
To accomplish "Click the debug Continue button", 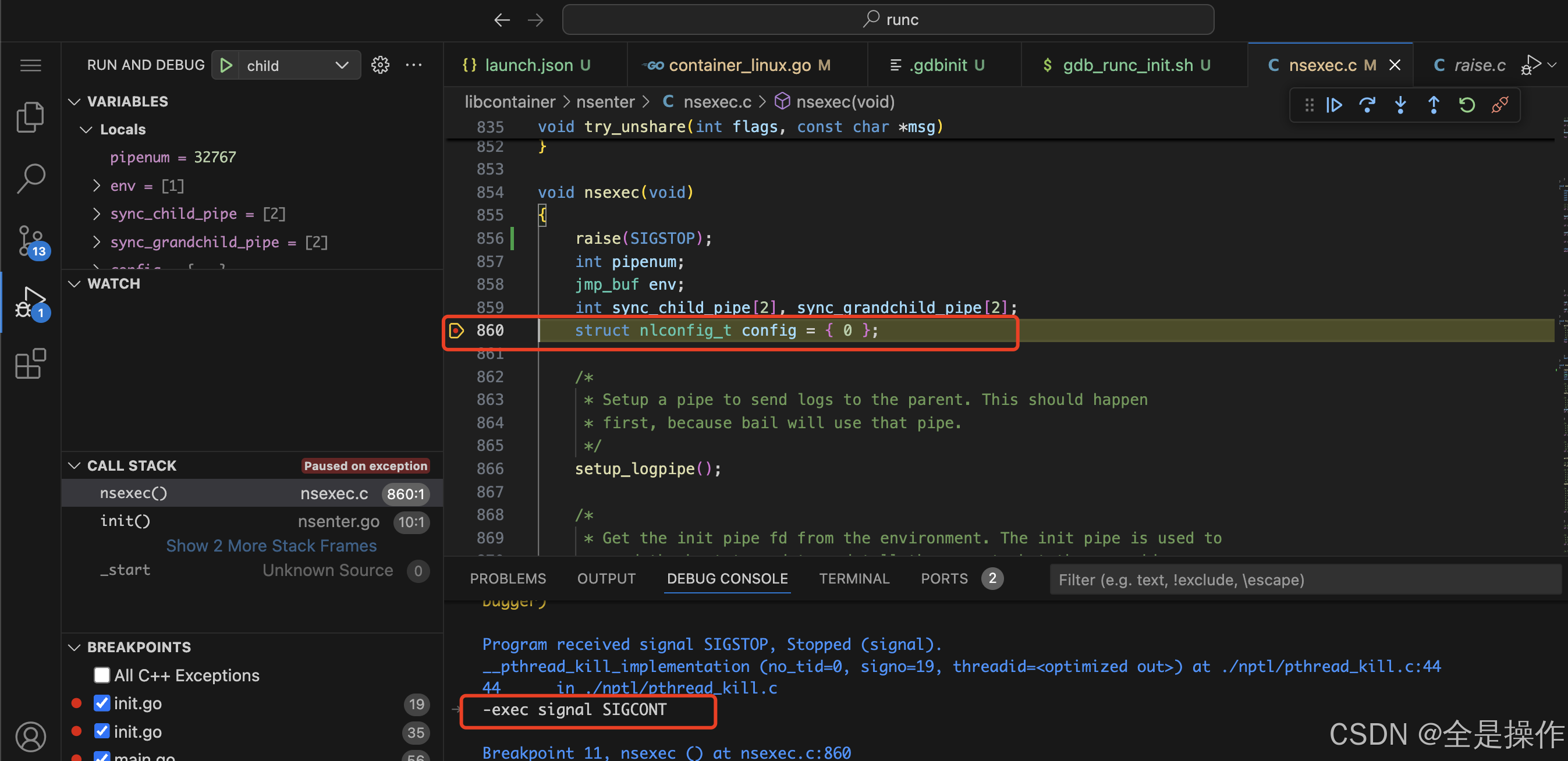I will tap(1333, 105).
